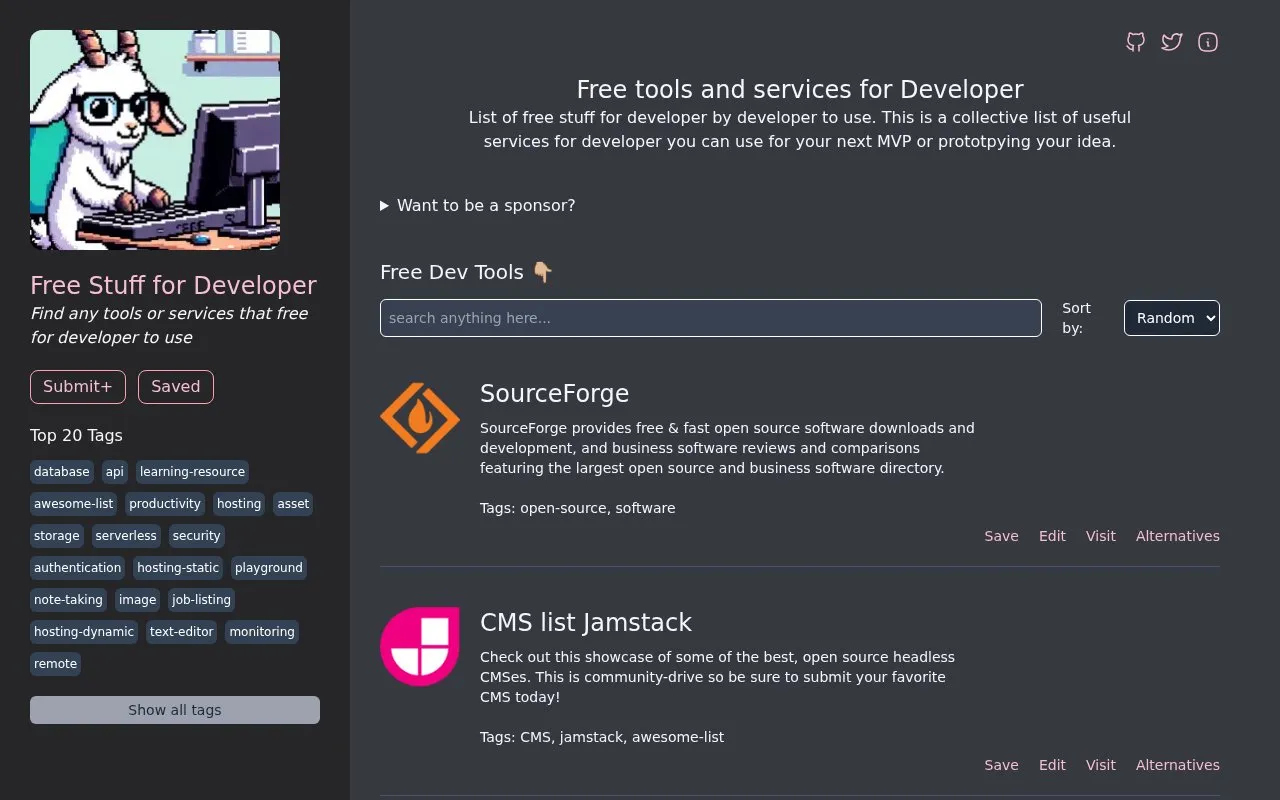Viewport: 1280px width, 800px height.
Task: Edit the CMS list Jamstack entry
Action: pyautogui.click(x=1052, y=765)
